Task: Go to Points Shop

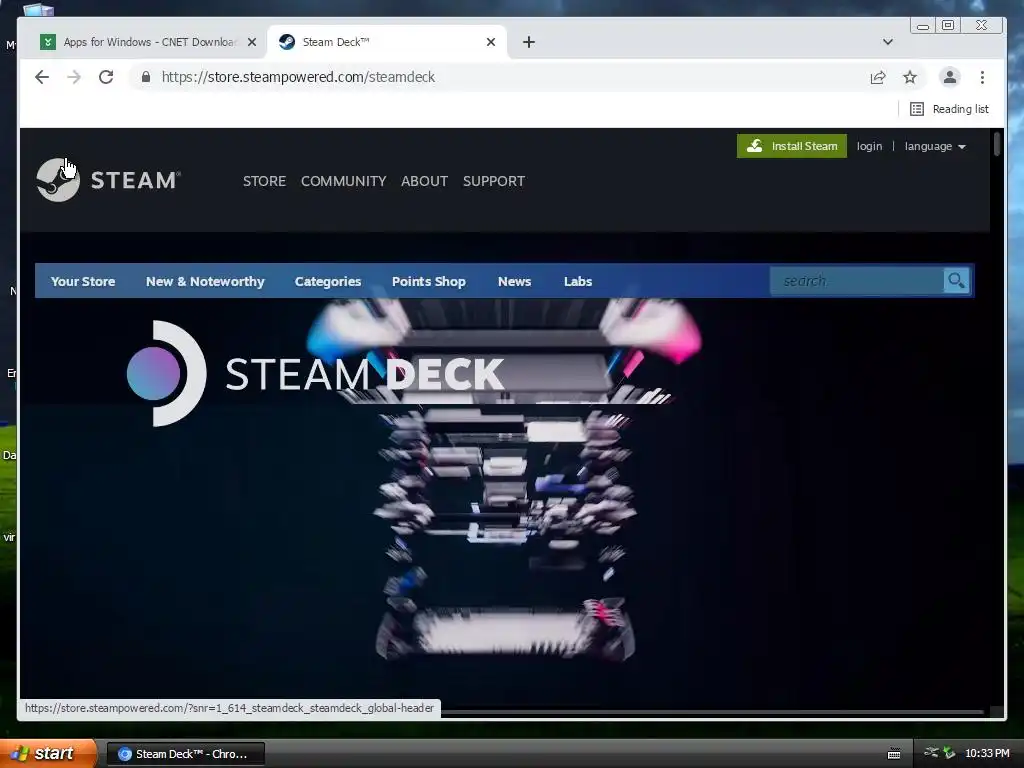Action: pyautogui.click(x=428, y=281)
